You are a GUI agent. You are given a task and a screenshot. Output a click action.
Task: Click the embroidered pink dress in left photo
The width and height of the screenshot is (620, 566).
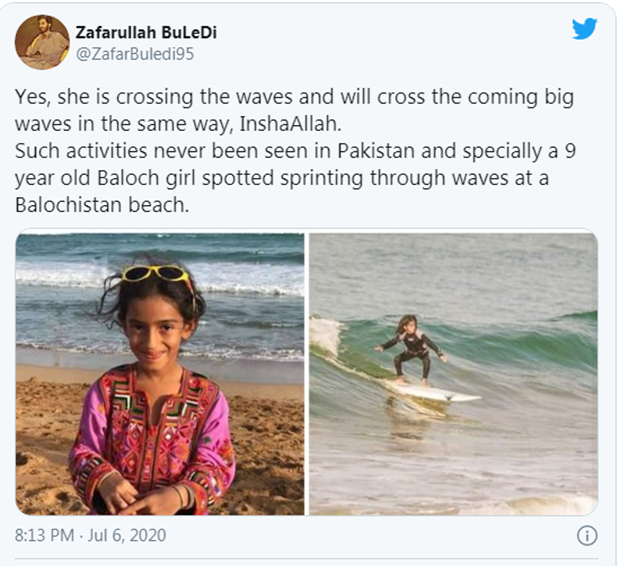152,439
